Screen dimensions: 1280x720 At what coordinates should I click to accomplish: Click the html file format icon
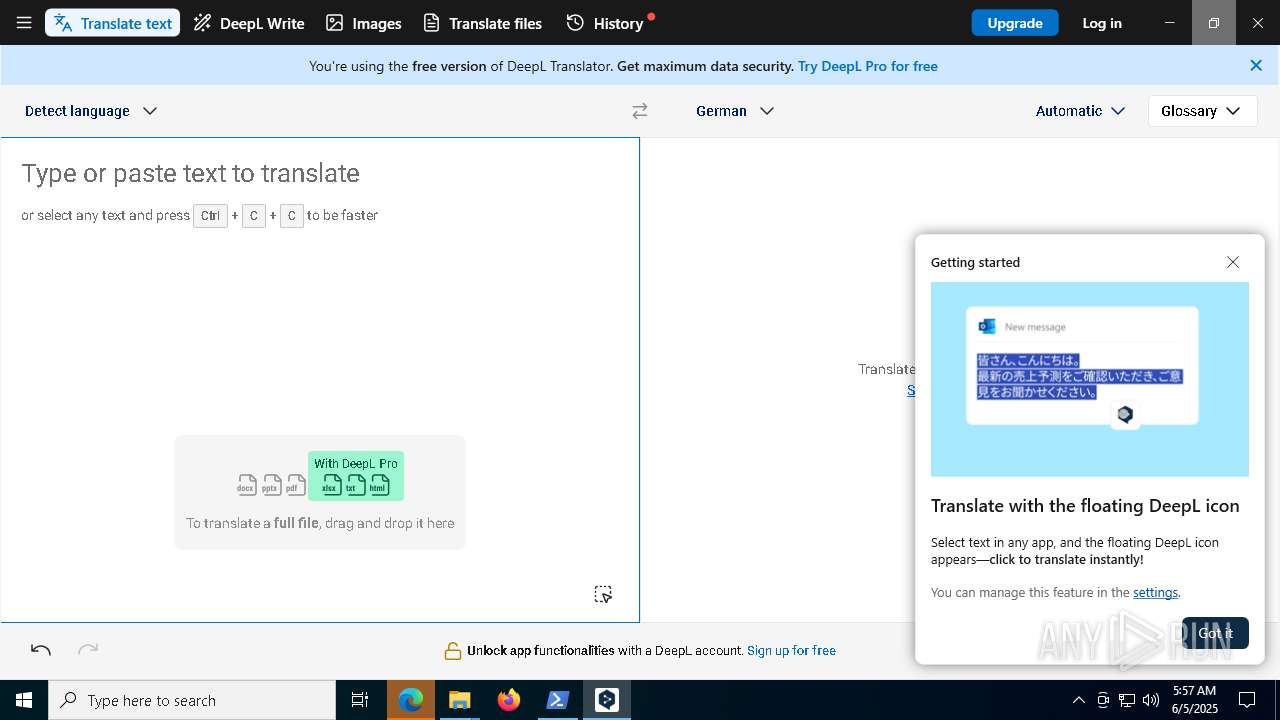[x=379, y=485]
